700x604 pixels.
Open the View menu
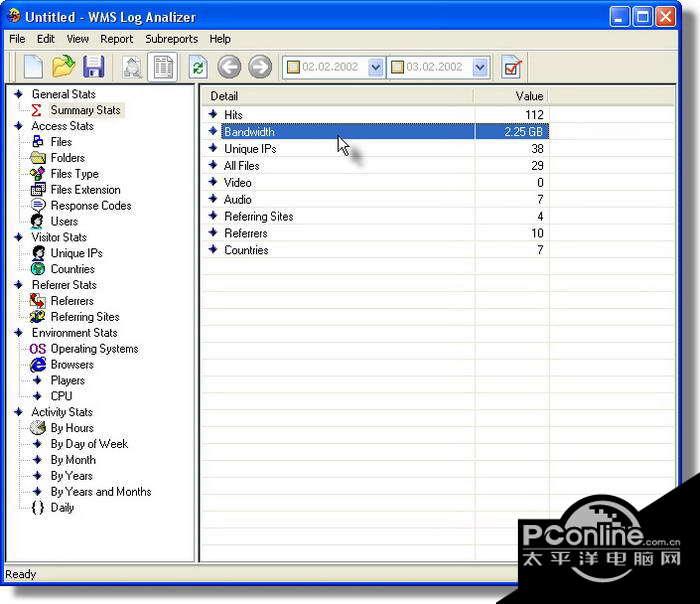coord(78,39)
